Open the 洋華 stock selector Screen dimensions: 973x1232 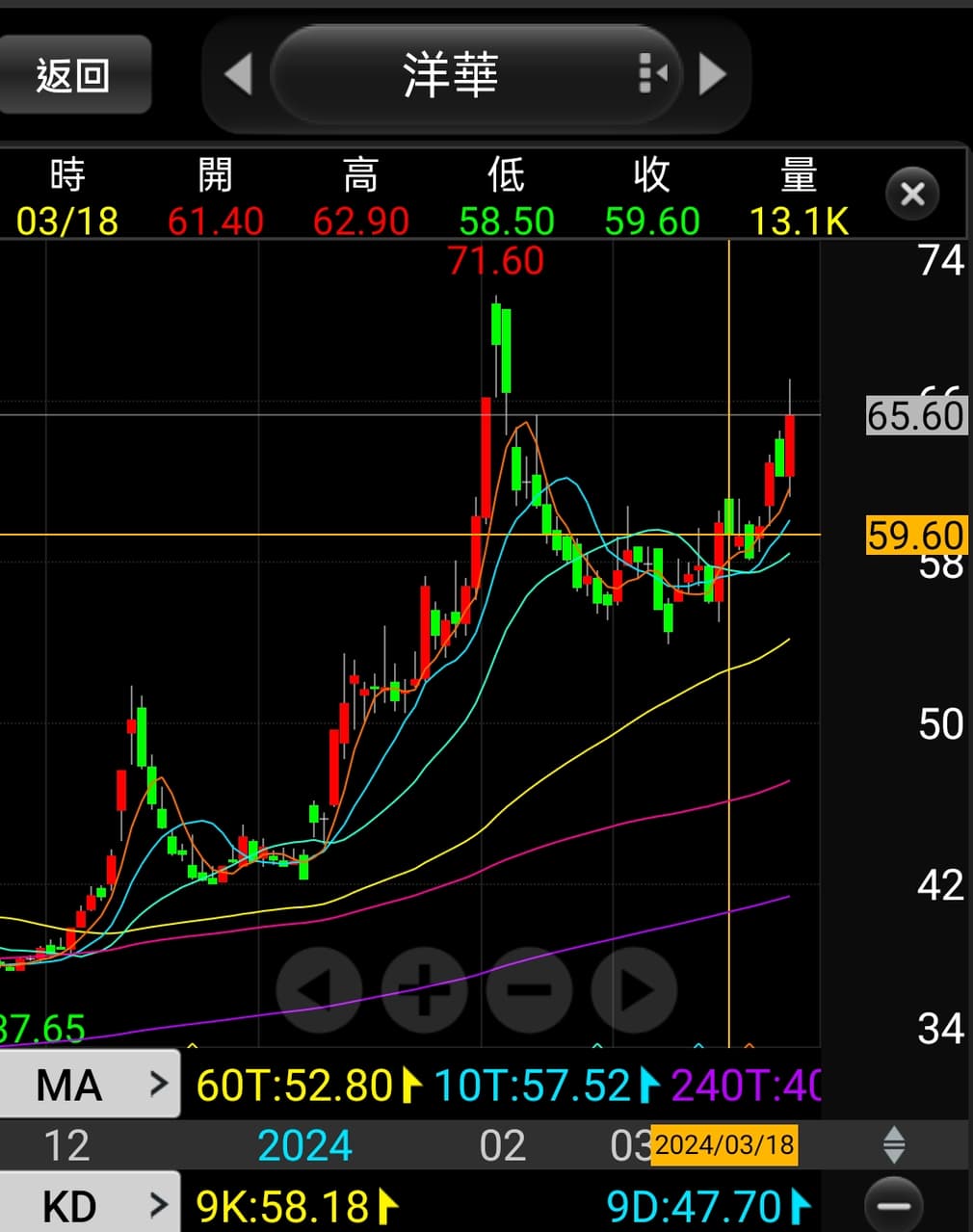pyautogui.click(x=476, y=74)
